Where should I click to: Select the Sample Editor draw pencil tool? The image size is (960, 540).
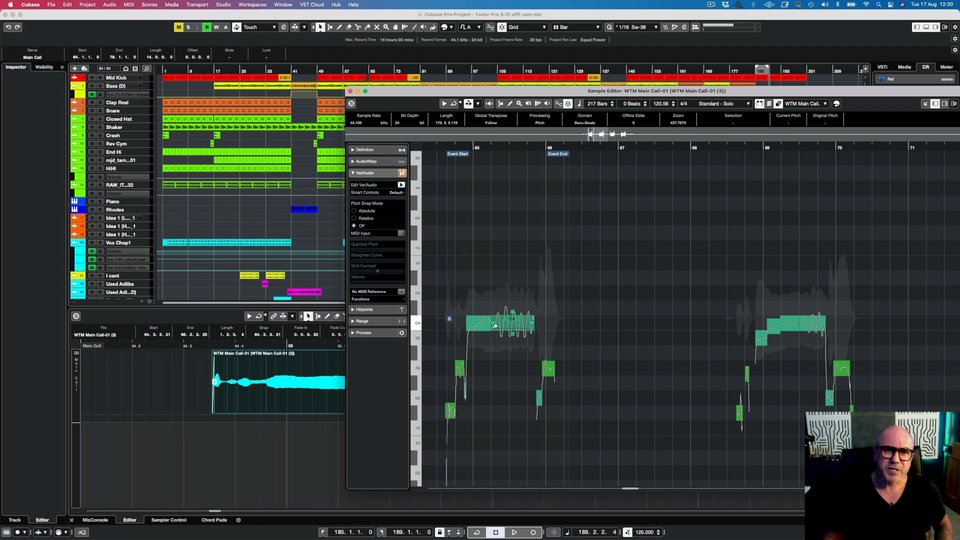(x=509, y=103)
